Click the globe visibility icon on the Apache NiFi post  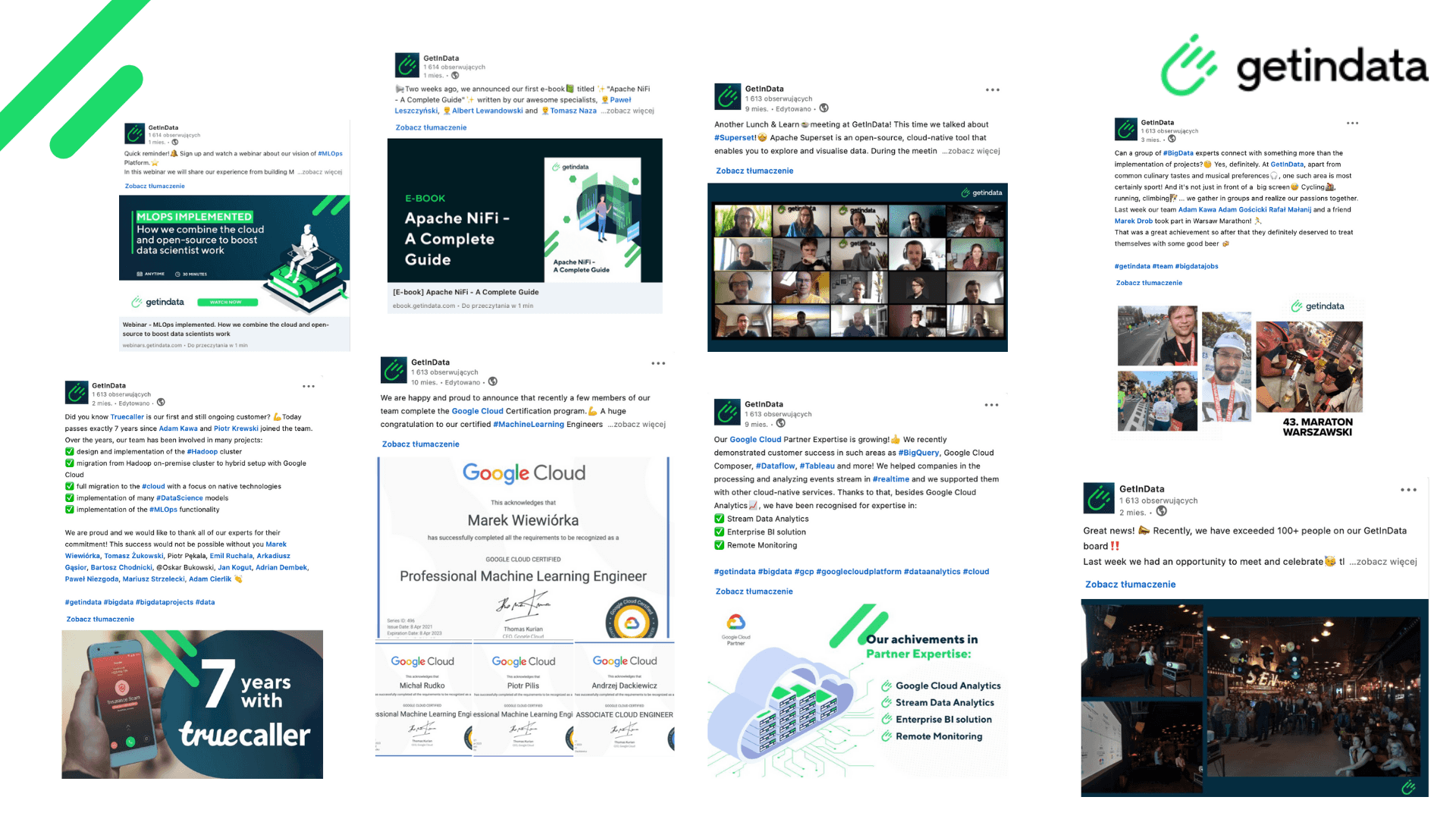pos(455,75)
